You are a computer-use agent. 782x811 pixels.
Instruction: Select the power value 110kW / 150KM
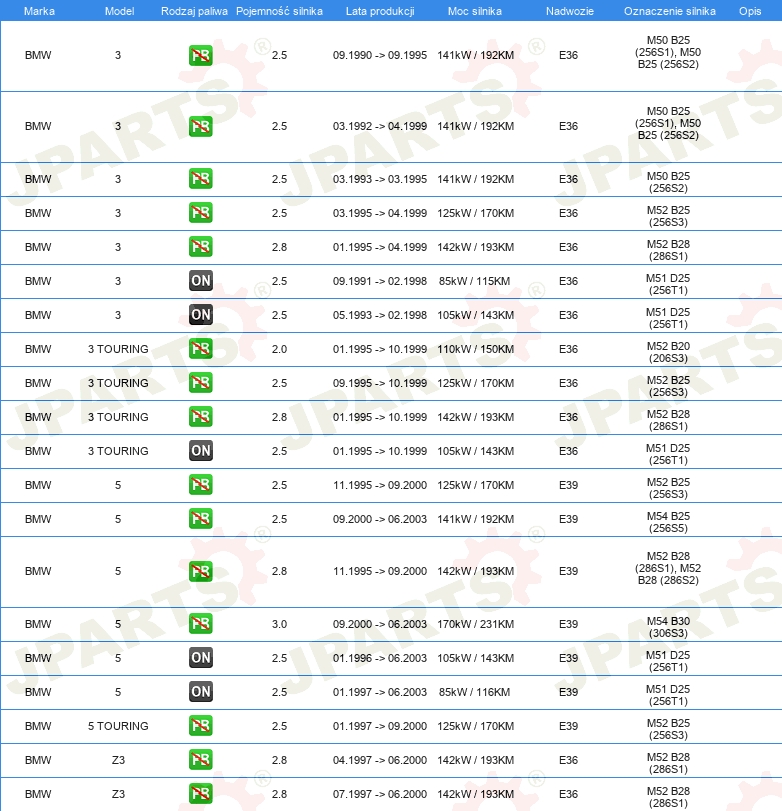[476, 349]
